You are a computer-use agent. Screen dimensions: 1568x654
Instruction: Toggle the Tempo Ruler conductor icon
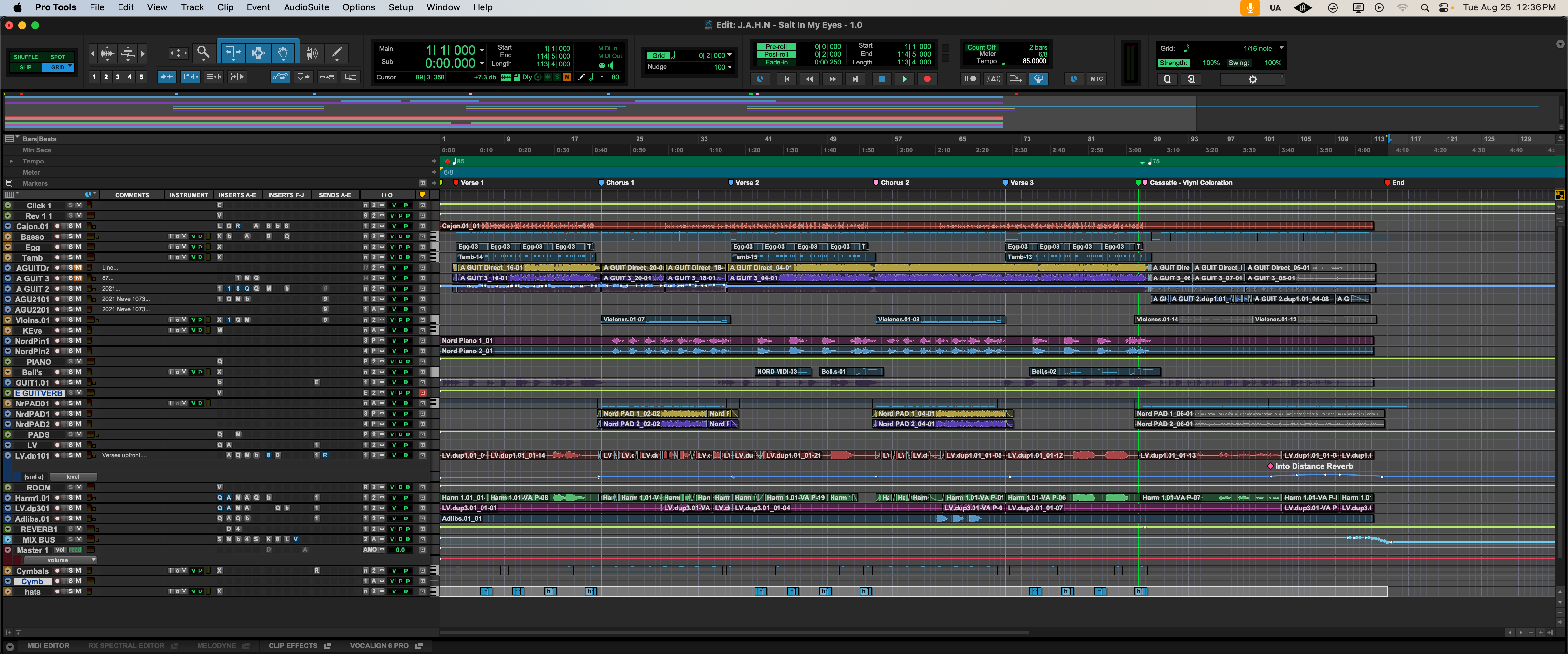[x=1038, y=79]
